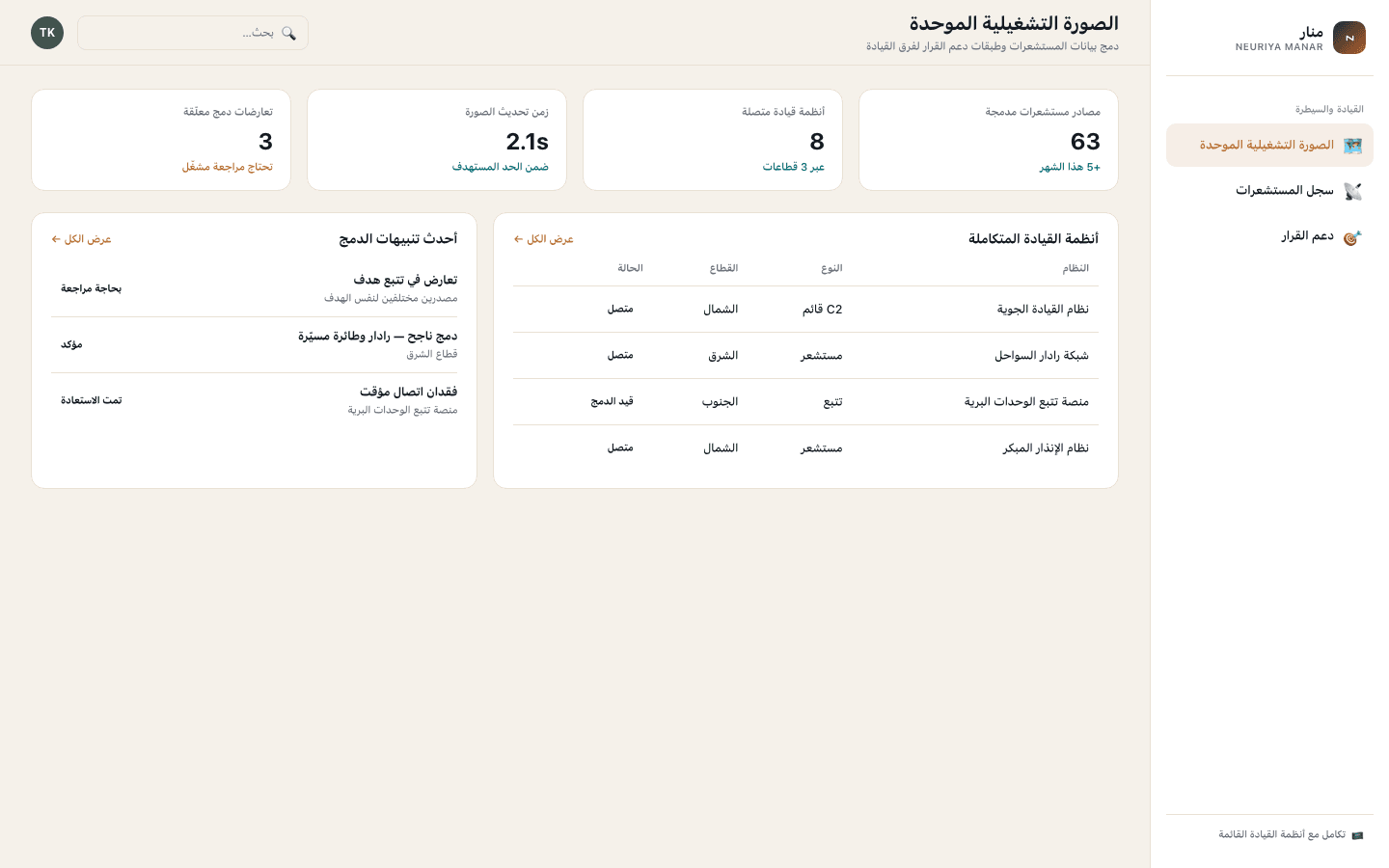
Task: Select row شبكة رادار السواحل
Action: point(805,356)
